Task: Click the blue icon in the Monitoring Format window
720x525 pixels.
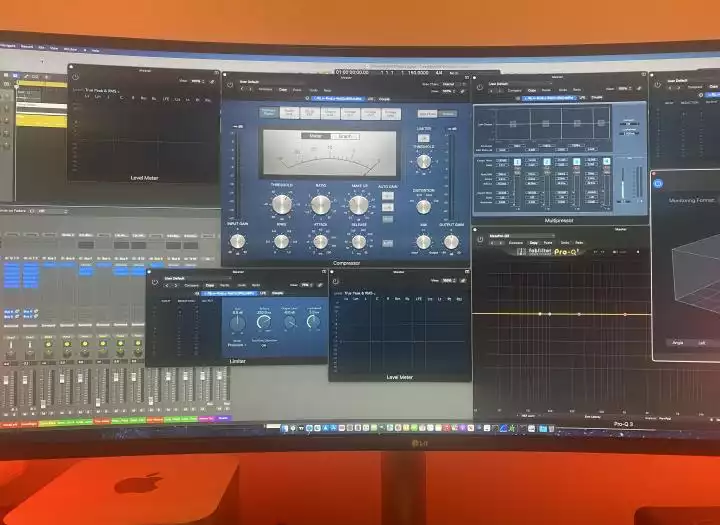Action: pos(658,183)
